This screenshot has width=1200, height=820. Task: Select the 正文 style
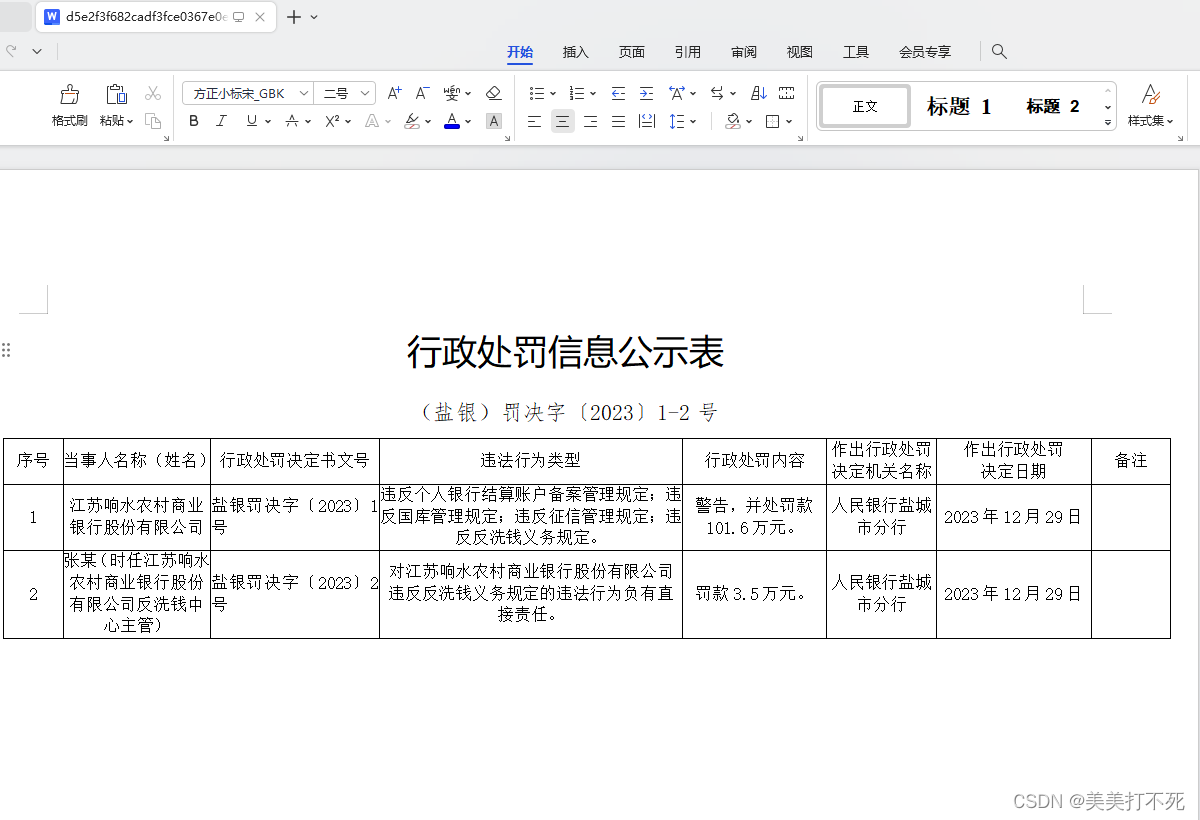pyautogui.click(x=865, y=106)
